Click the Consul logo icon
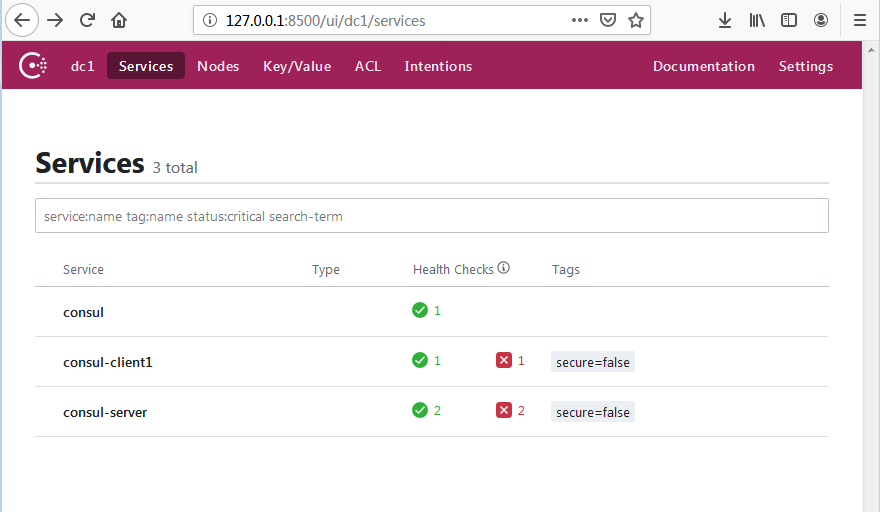This screenshot has height=512, width=880. 33,66
